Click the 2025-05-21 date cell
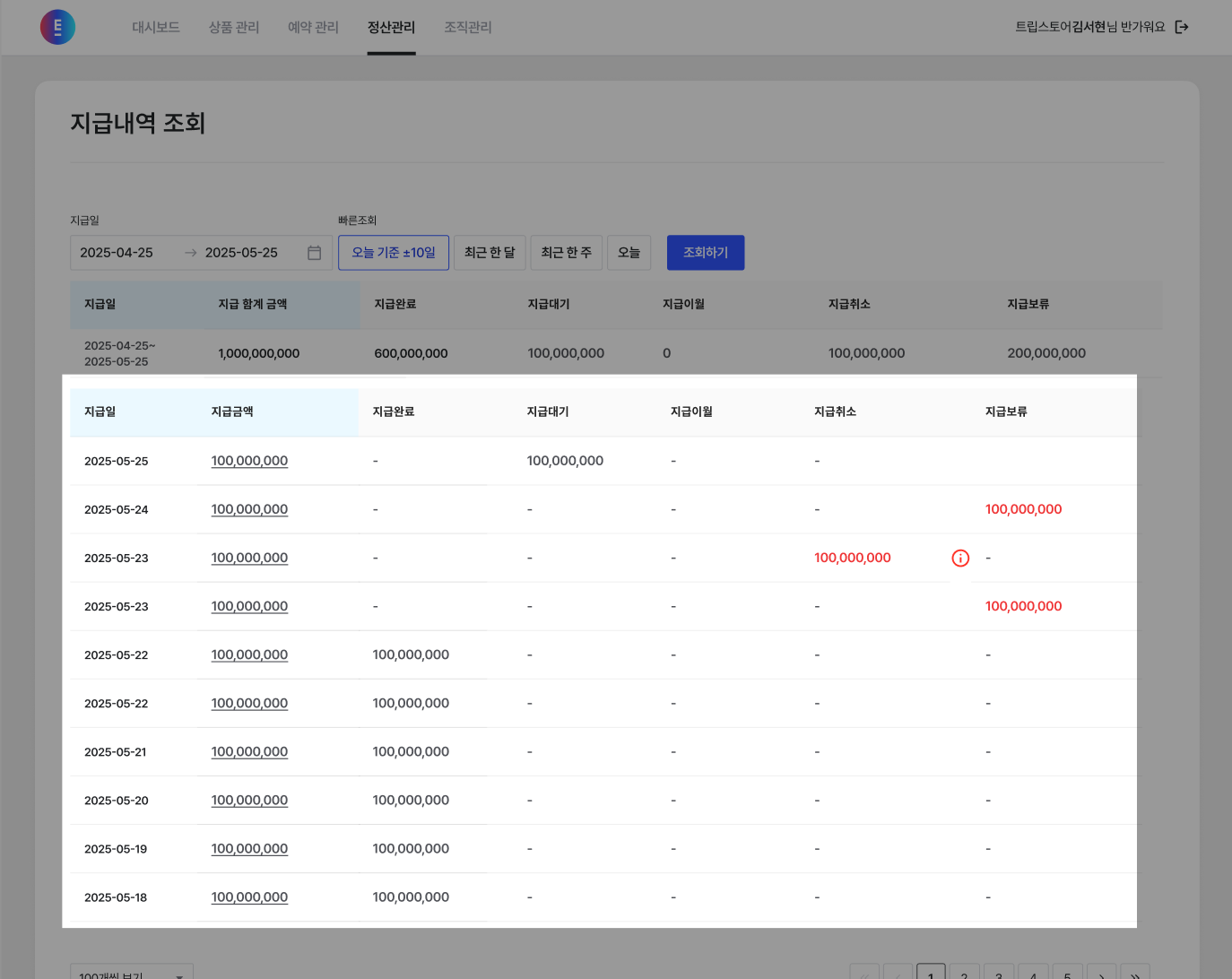 coord(116,751)
